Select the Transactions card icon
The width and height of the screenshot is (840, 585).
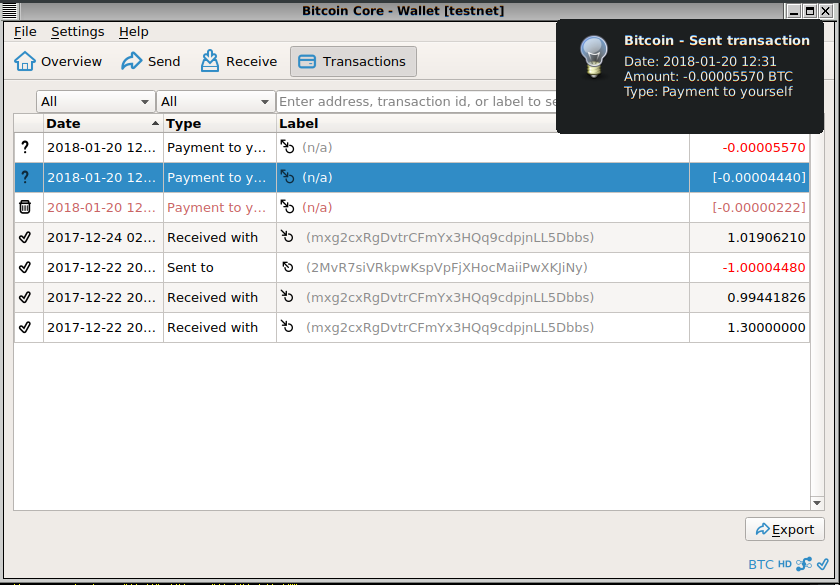click(307, 62)
